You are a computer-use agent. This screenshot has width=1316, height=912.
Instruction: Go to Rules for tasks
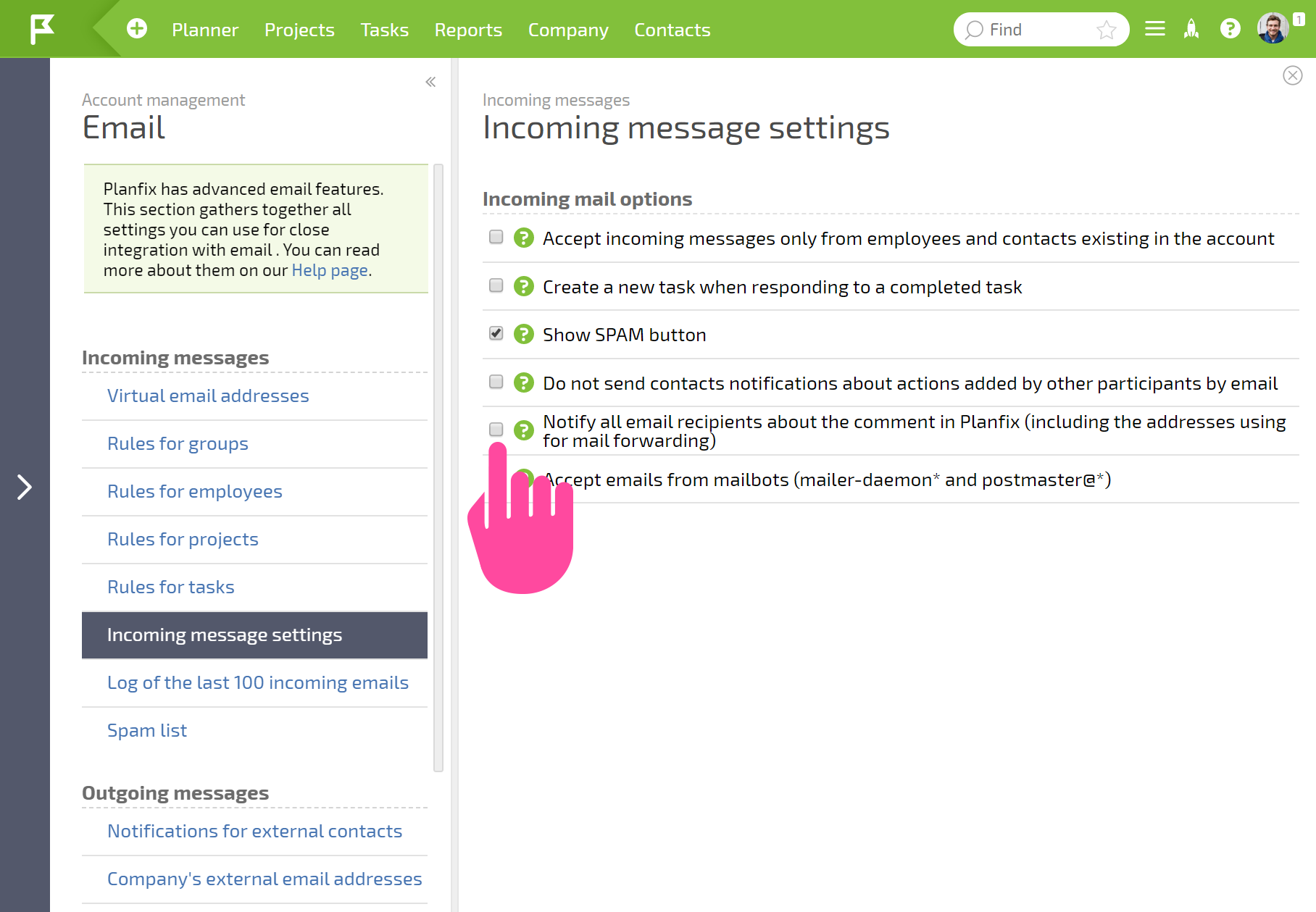point(171,587)
